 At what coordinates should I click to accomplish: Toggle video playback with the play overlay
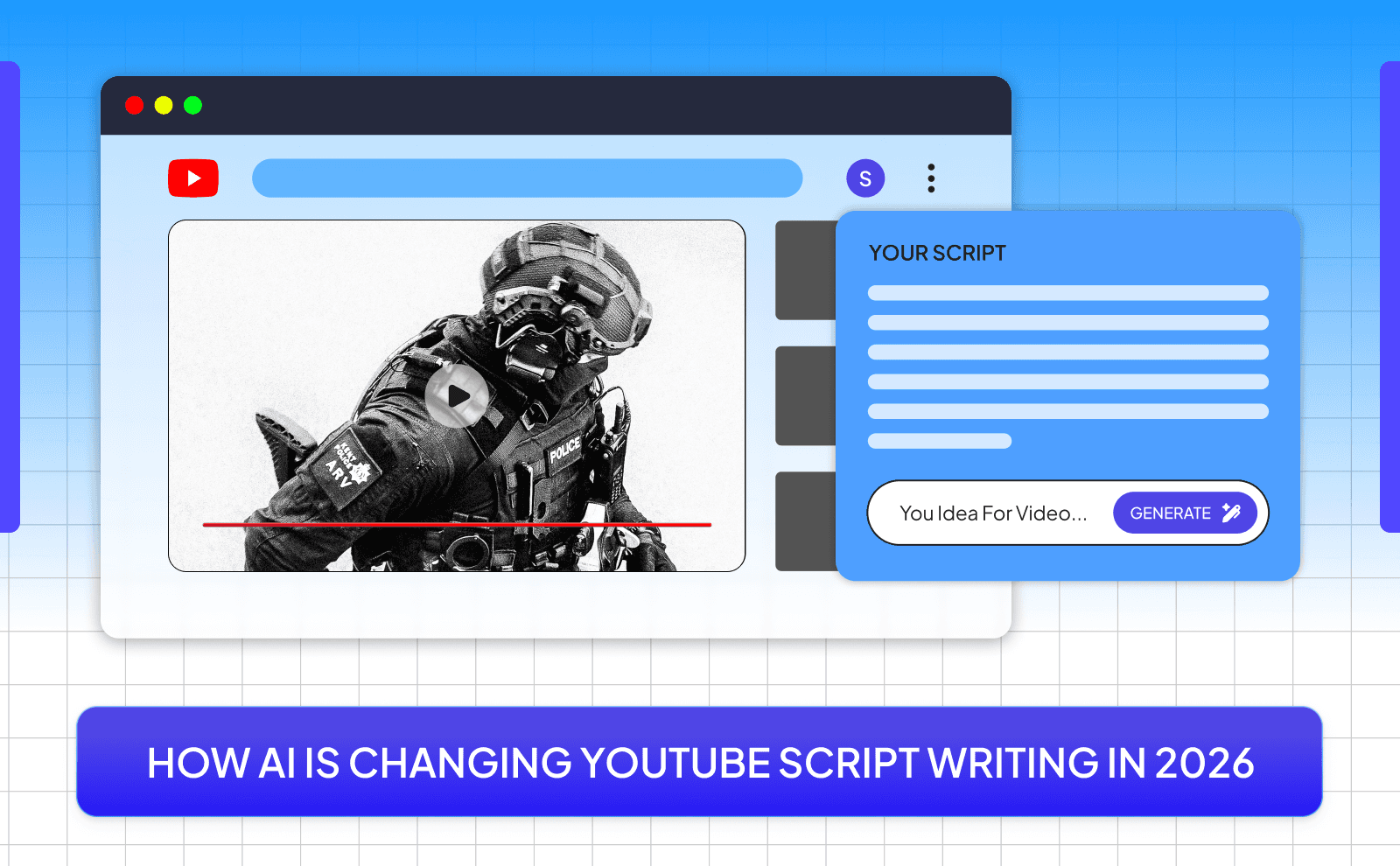pyautogui.click(x=455, y=396)
